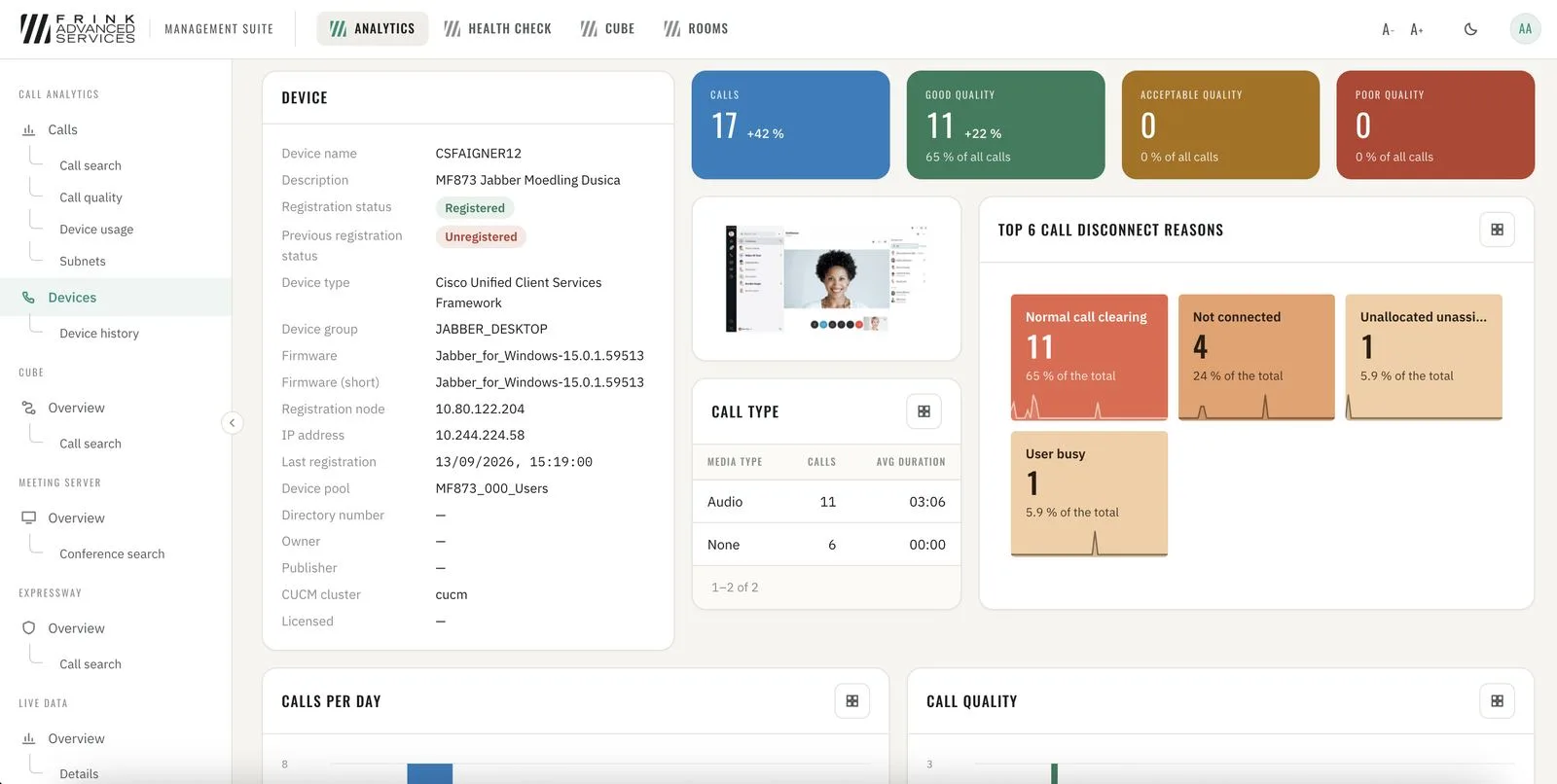1557x784 pixels.
Task: Select the blue Calls summary card
Action: (x=790, y=125)
